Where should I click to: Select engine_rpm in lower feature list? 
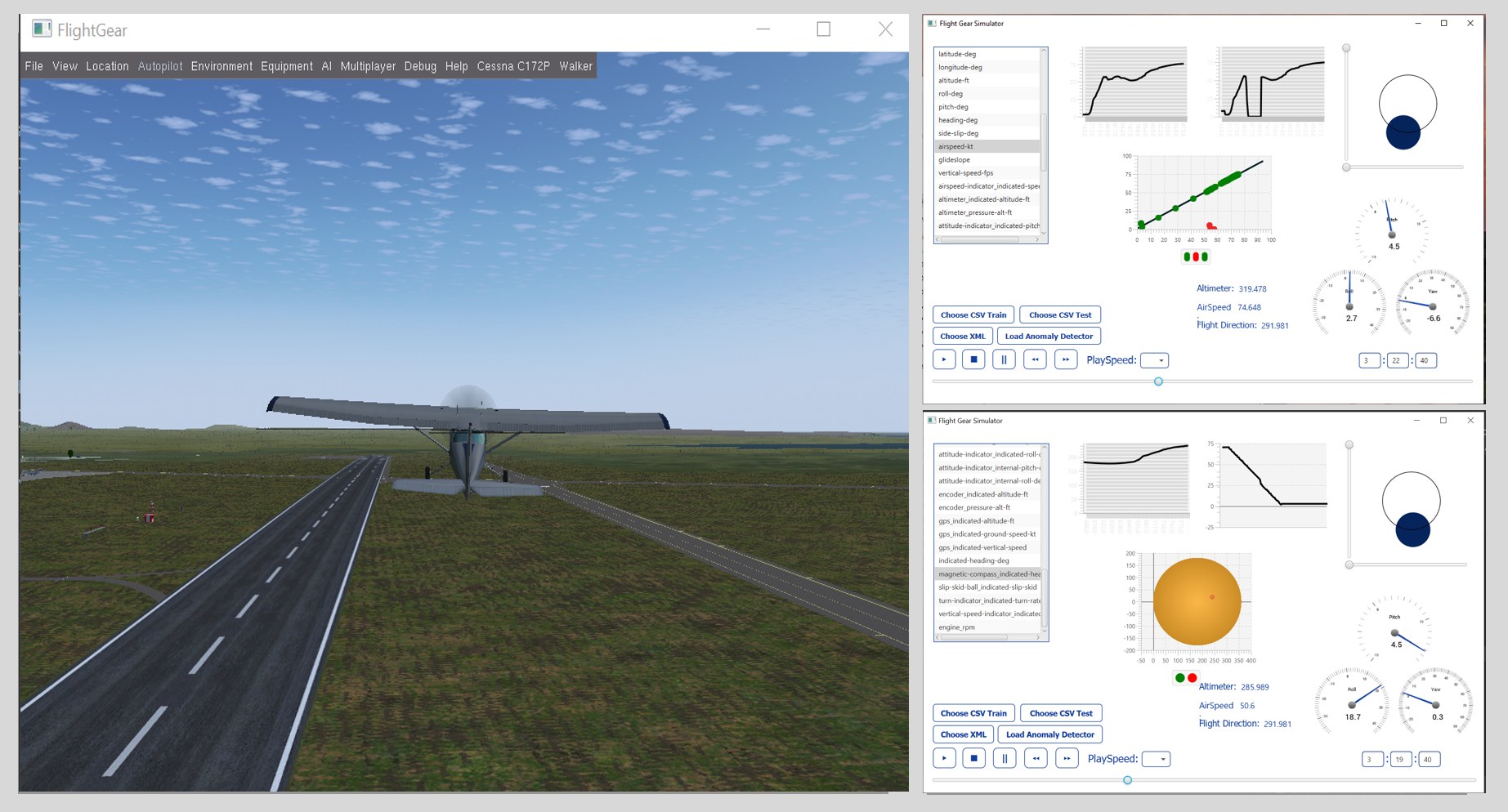pyautogui.click(x=987, y=627)
